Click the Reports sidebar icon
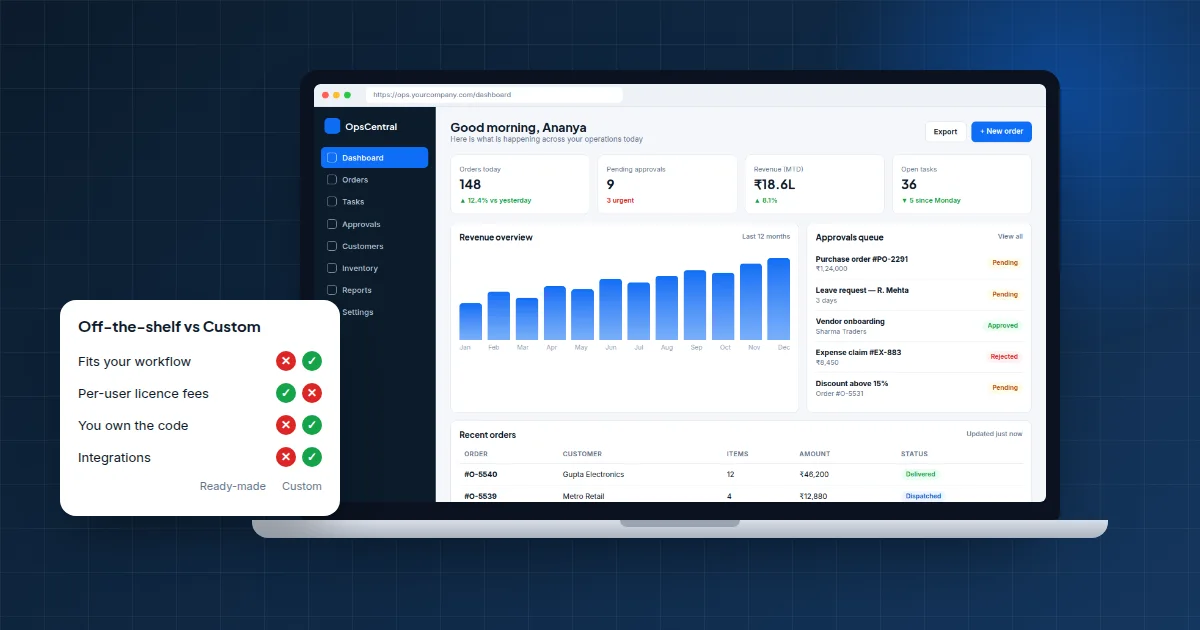This screenshot has height=630, width=1200. click(332, 290)
